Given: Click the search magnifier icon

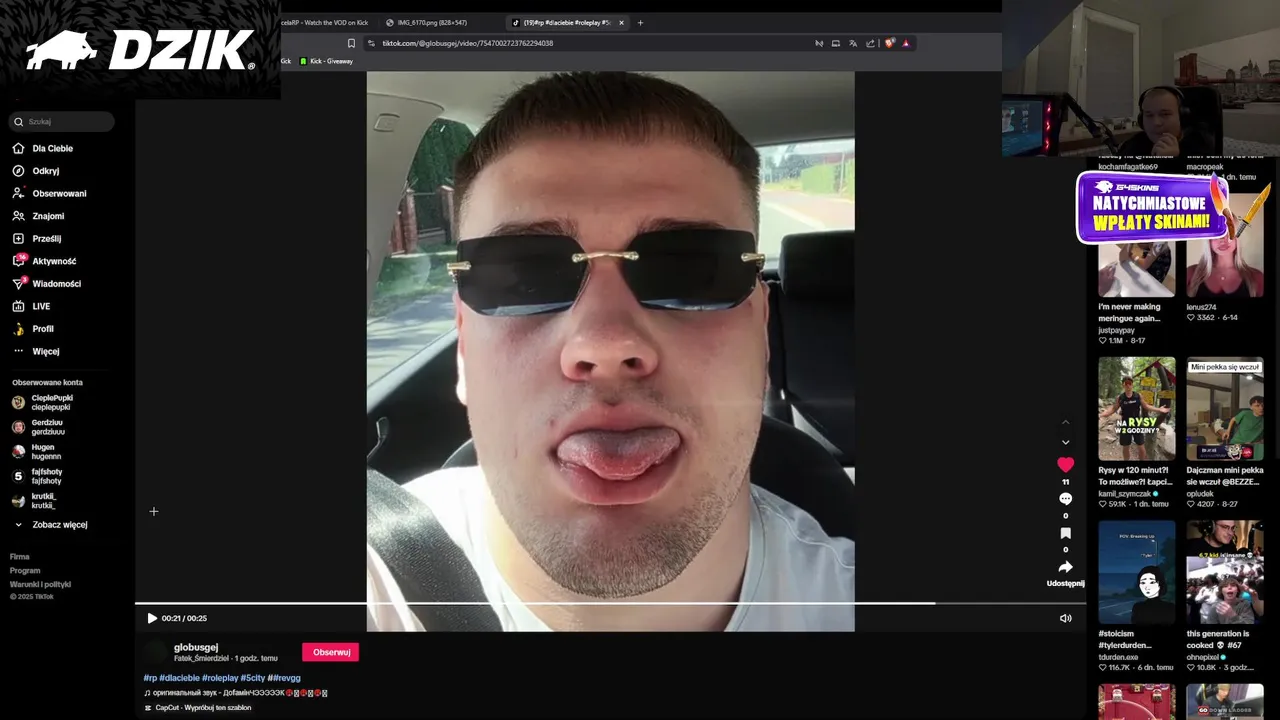Looking at the screenshot, I should pos(18,122).
